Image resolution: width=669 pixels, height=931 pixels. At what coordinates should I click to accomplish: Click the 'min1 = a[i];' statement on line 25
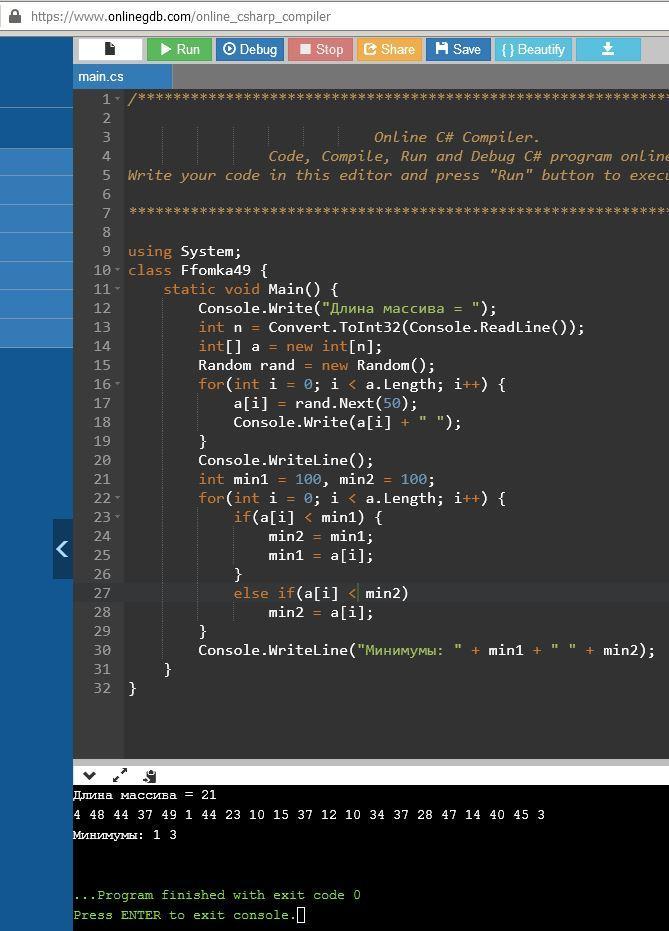coord(321,555)
